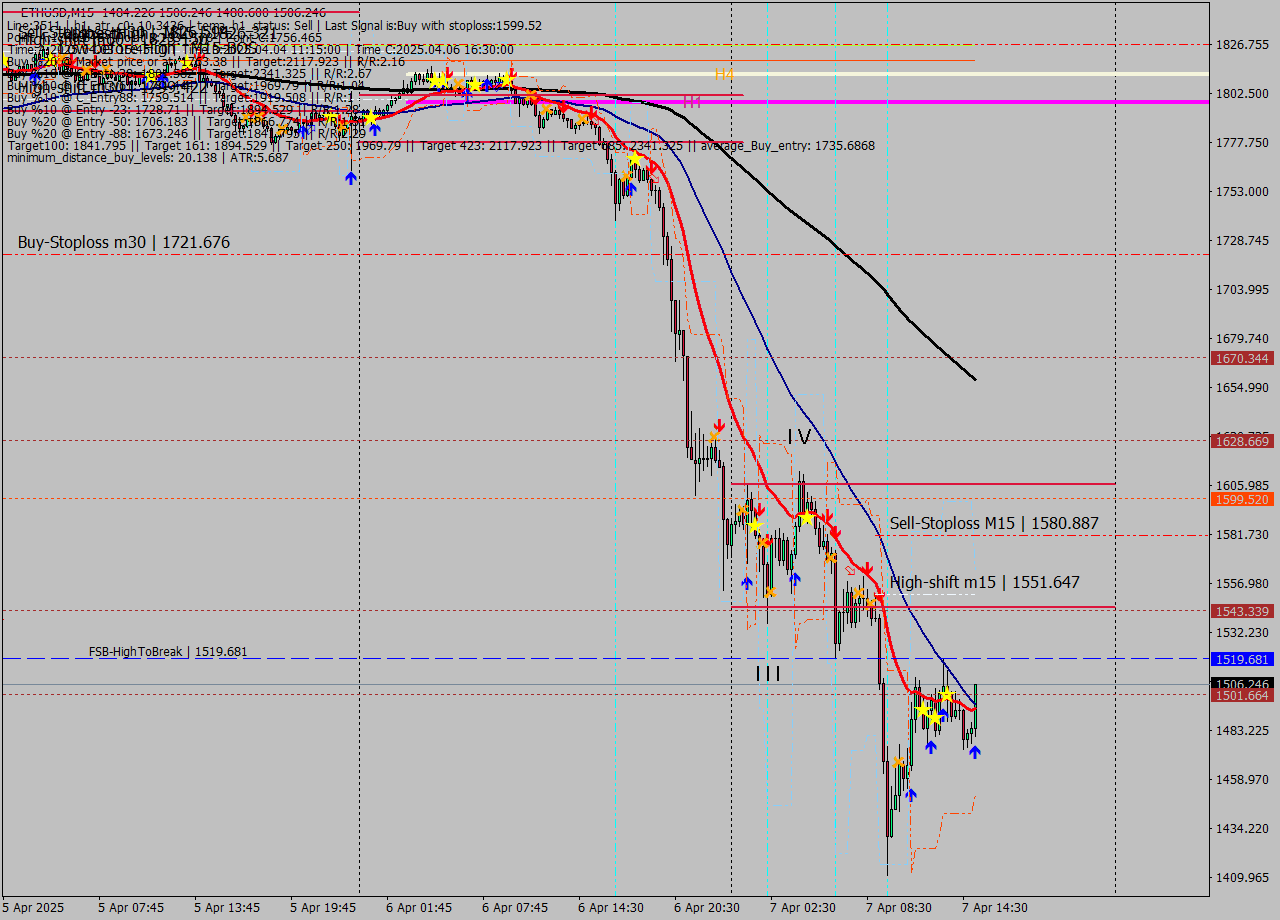Click the I V wave label
The height and width of the screenshot is (920, 1280).
tap(799, 436)
